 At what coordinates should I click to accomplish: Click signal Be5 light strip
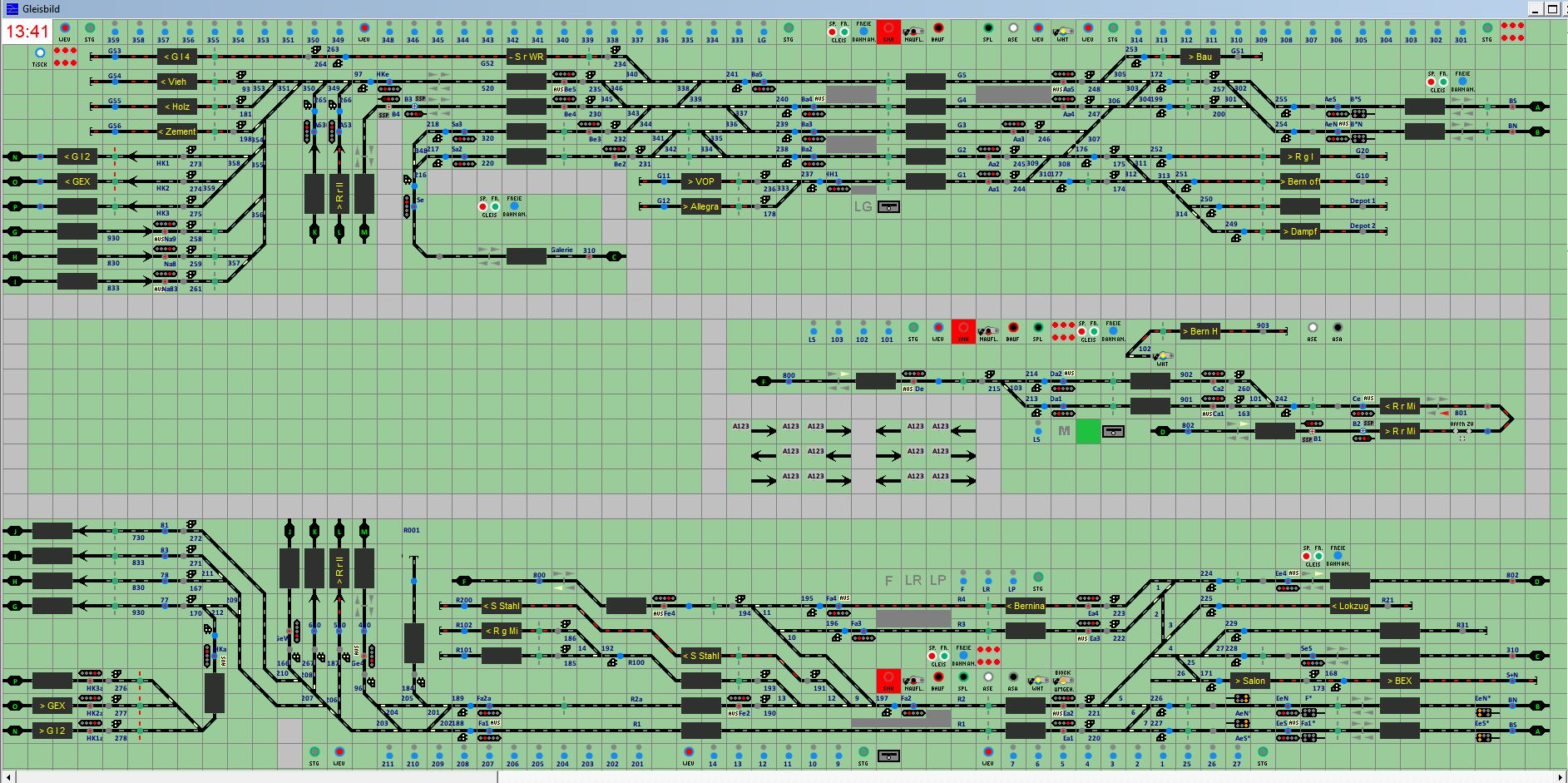pos(564,74)
